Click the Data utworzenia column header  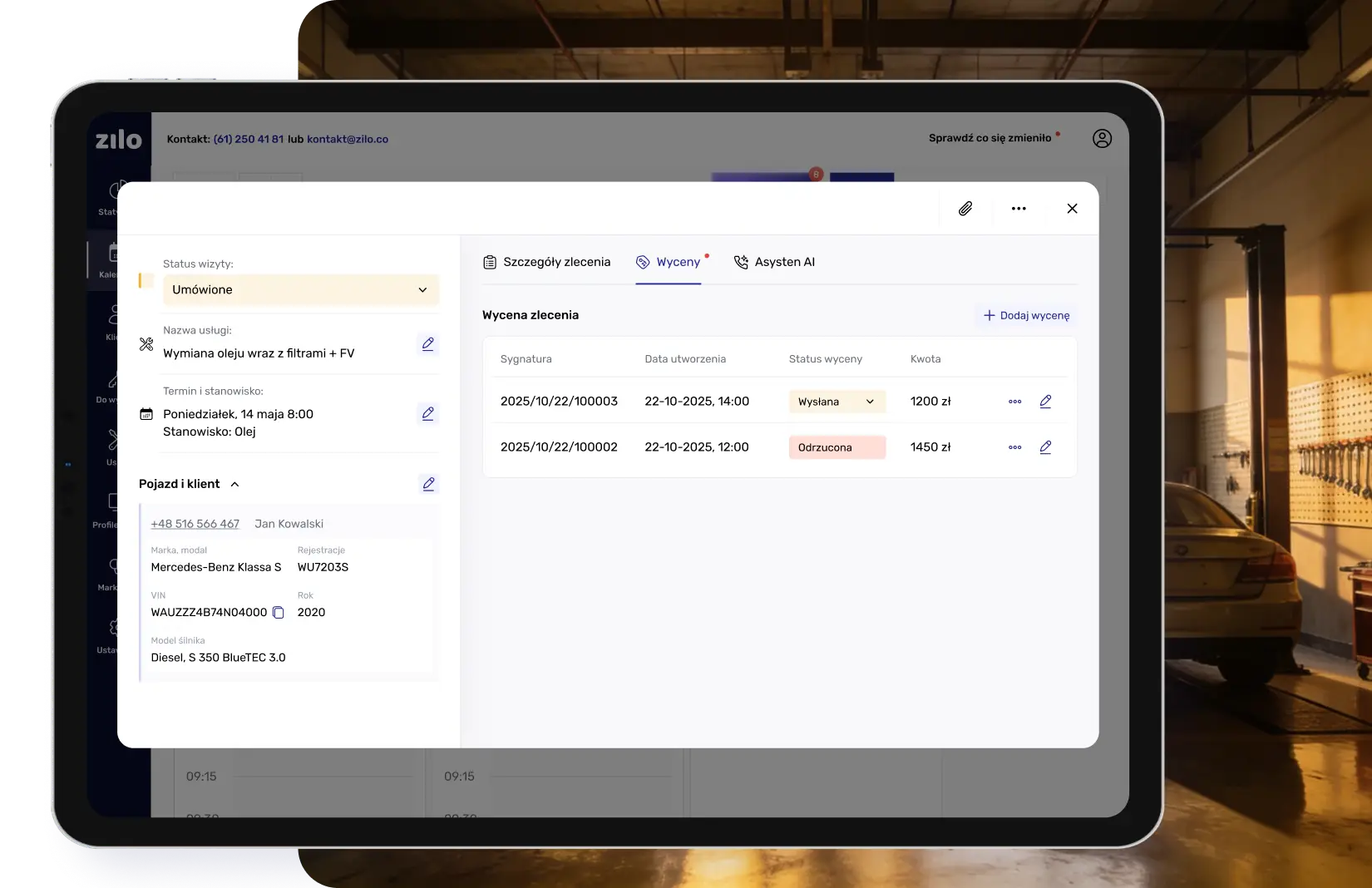tap(685, 359)
